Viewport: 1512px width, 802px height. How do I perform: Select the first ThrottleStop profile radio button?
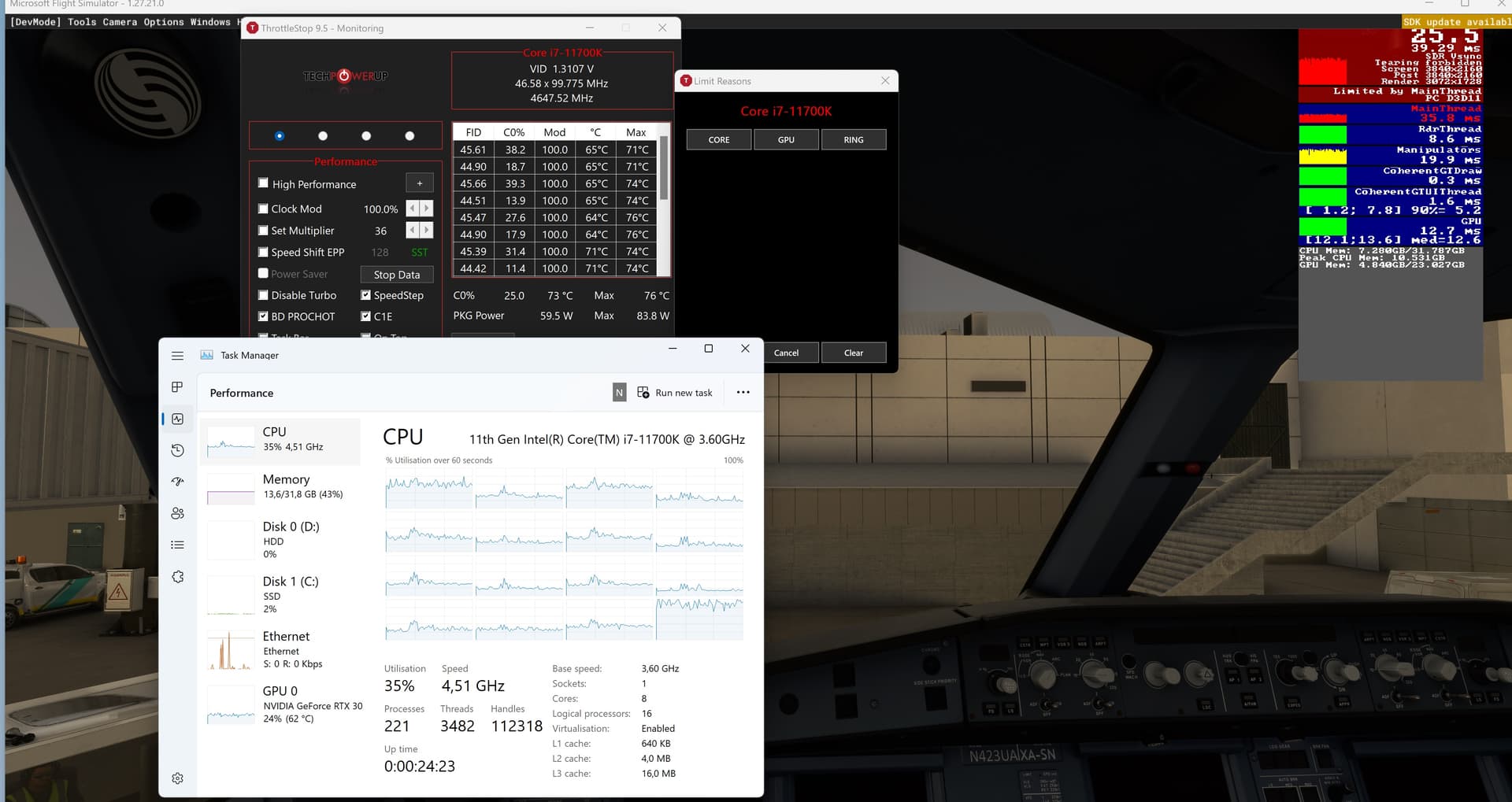(x=280, y=136)
